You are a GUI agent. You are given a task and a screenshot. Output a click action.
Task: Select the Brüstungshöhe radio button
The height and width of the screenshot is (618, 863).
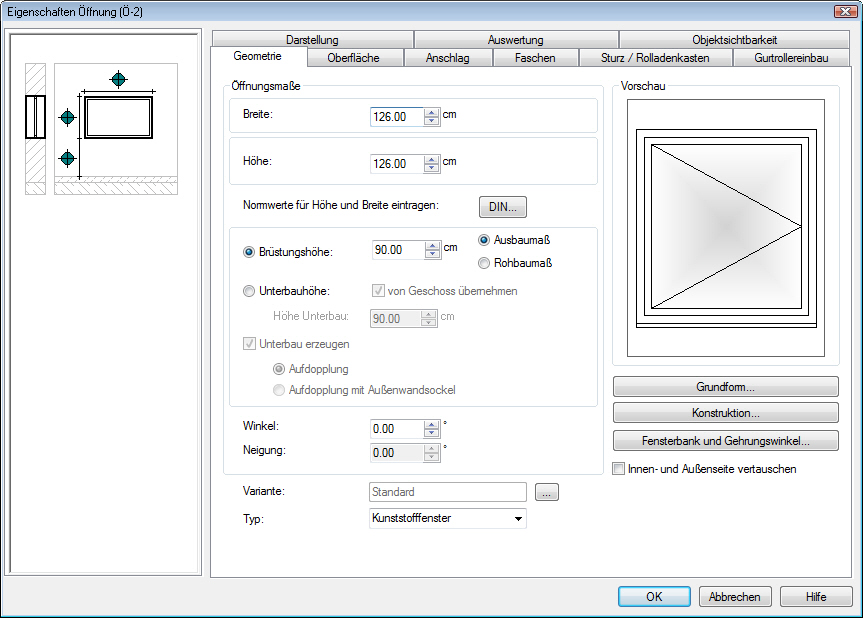pyautogui.click(x=249, y=252)
